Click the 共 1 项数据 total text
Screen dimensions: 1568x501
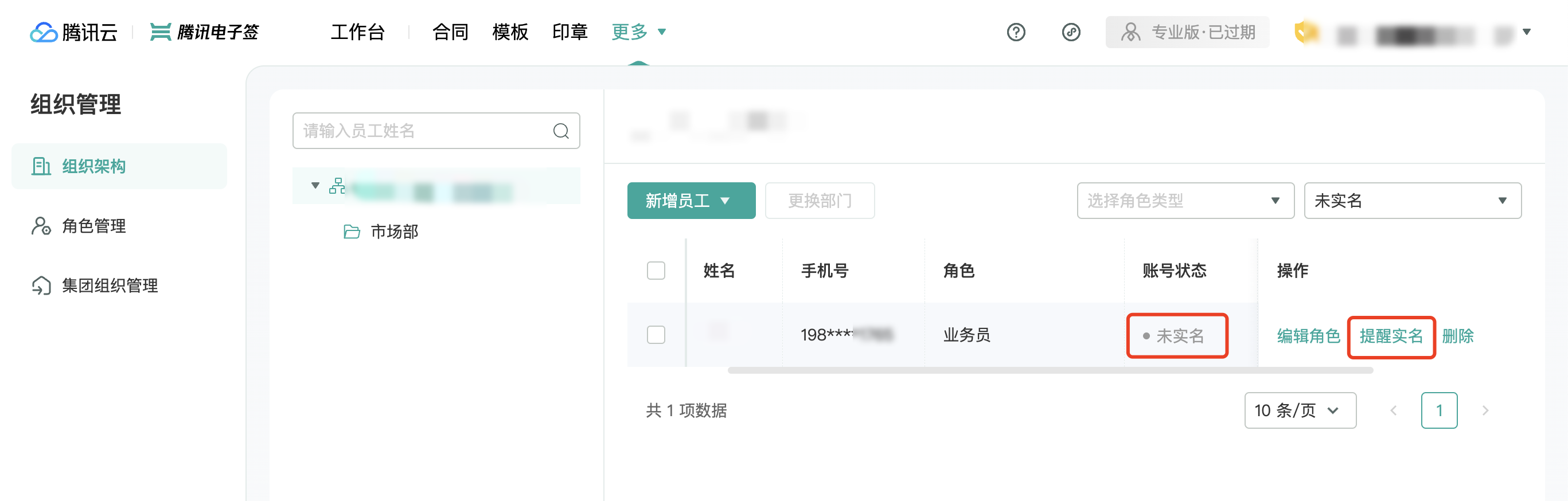coord(686,411)
